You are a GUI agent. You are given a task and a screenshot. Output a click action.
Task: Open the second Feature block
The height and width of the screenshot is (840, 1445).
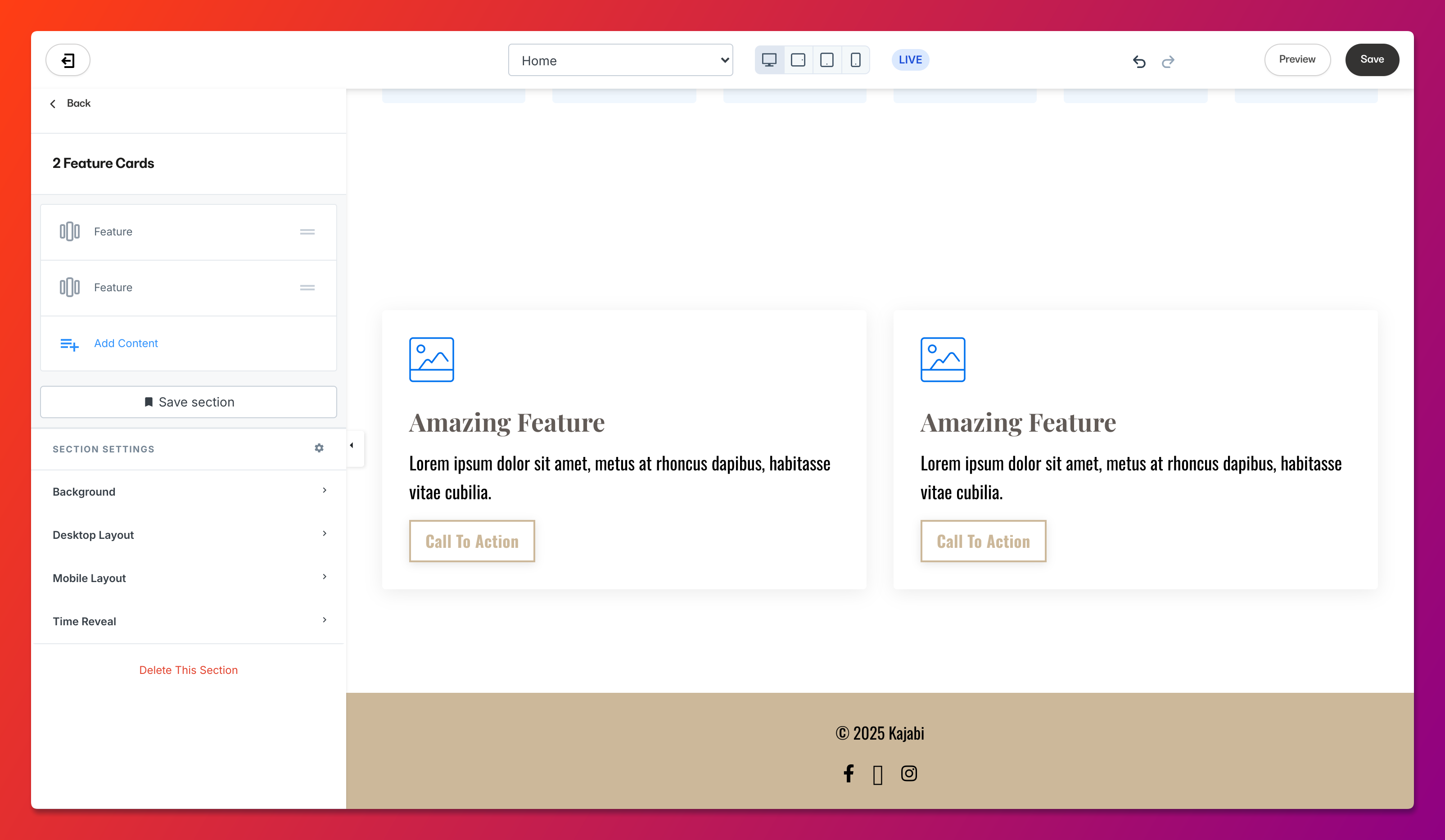(x=189, y=287)
